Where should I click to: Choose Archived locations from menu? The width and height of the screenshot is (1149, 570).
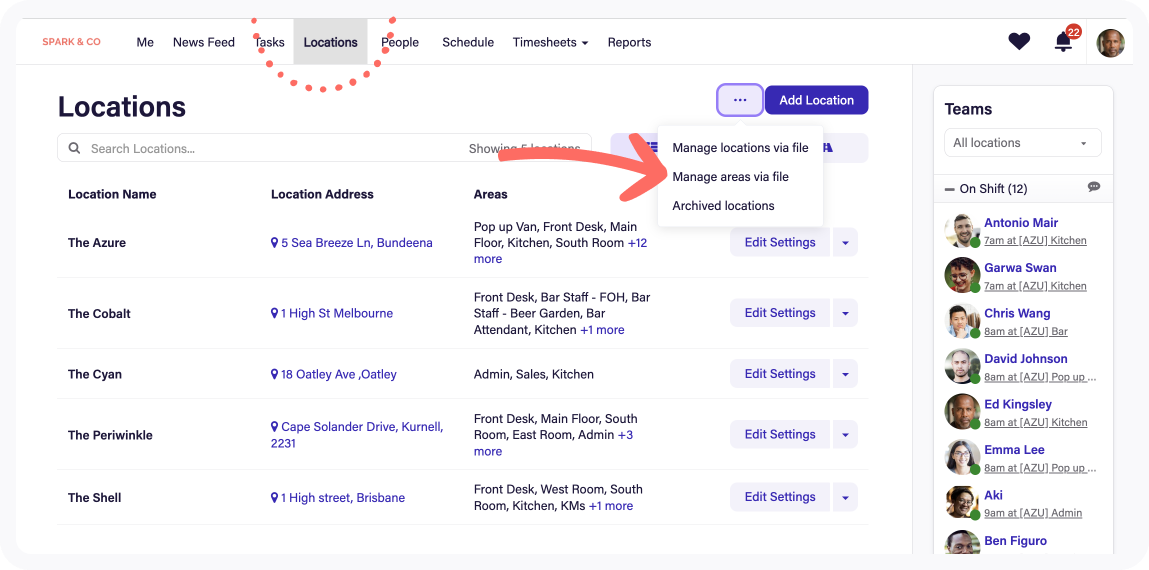pyautogui.click(x=723, y=206)
